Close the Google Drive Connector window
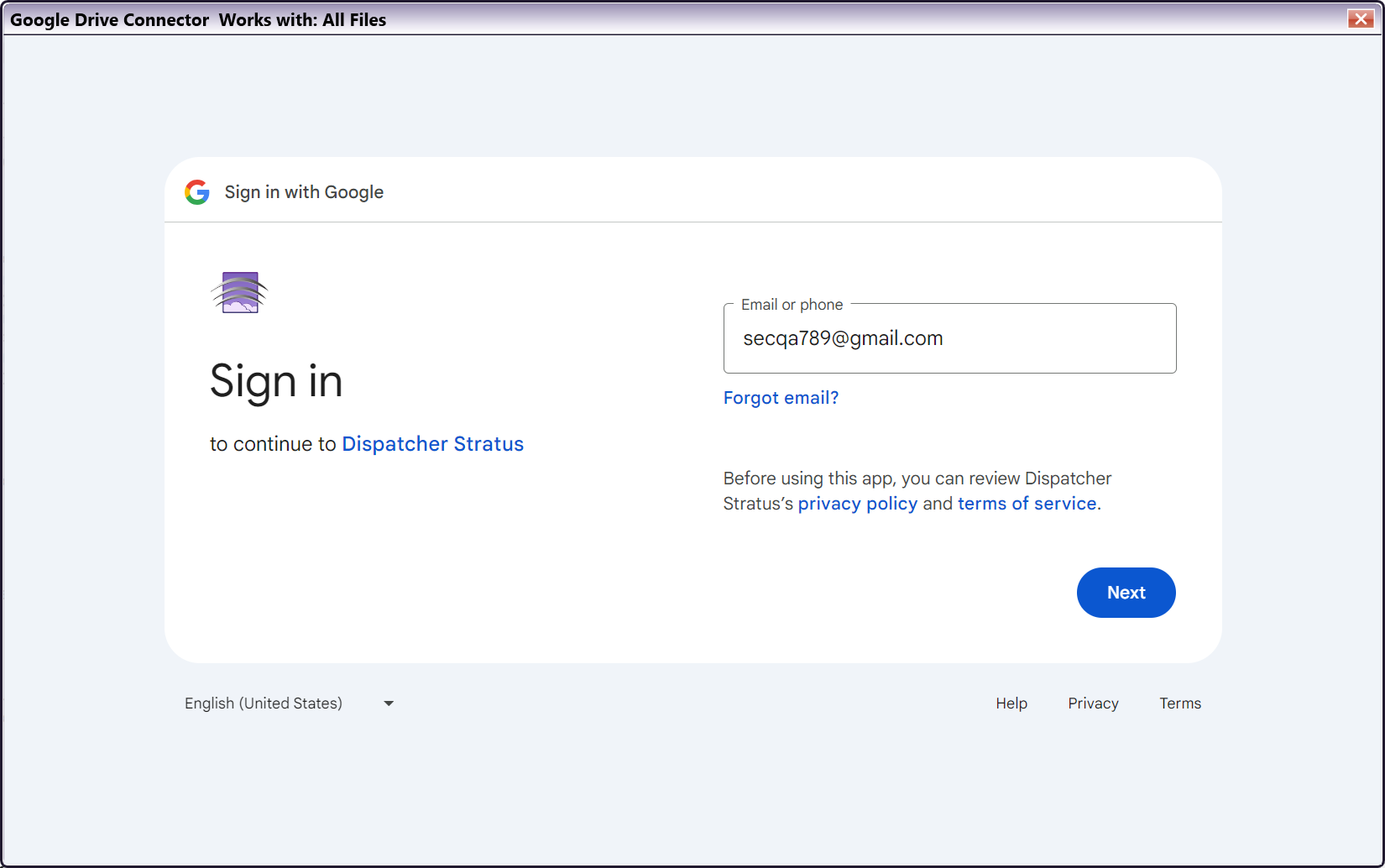Screen dimensions: 1385x868 (x=1360, y=19)
